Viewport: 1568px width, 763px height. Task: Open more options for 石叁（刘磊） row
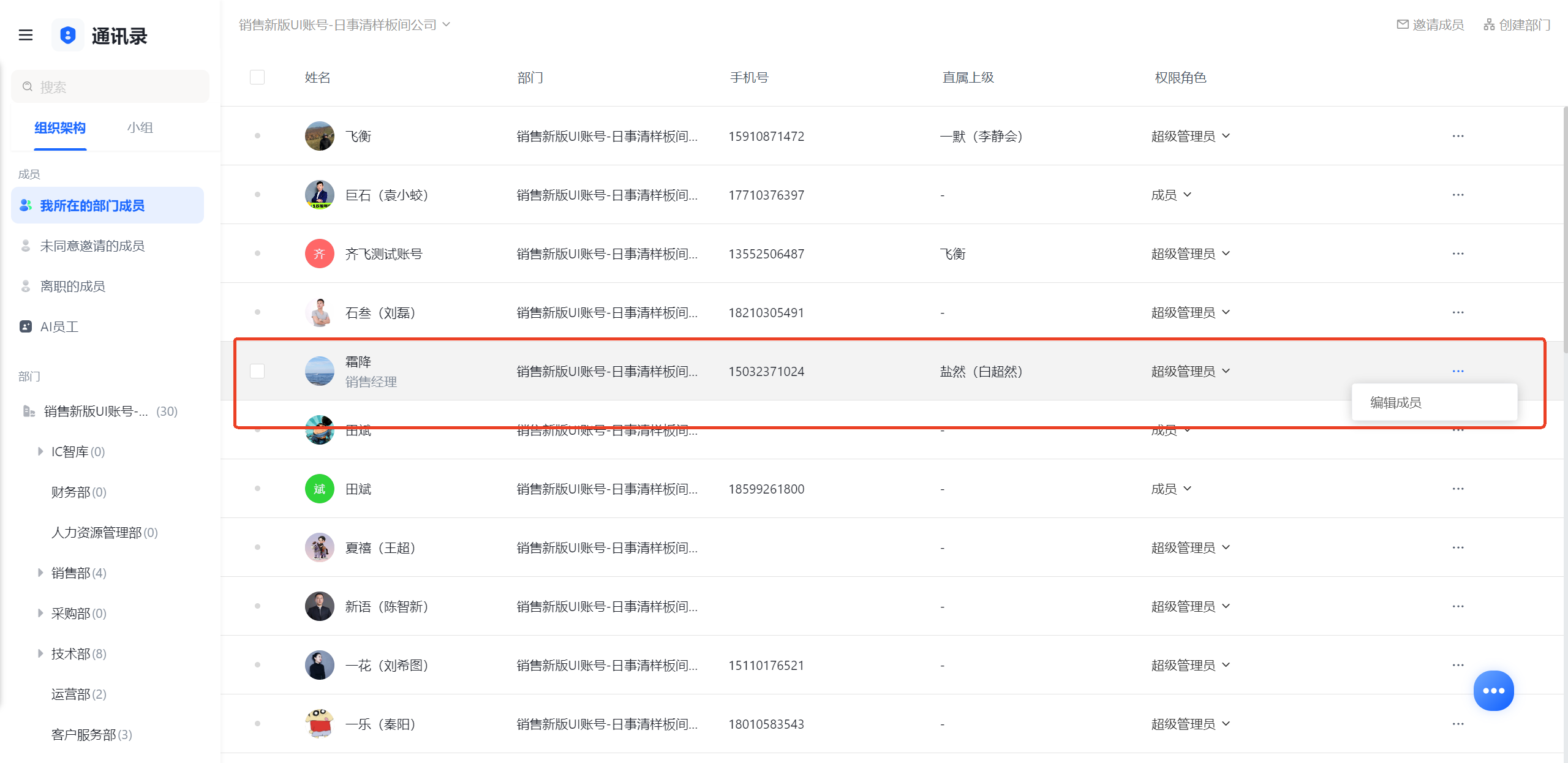click(x=1458, y=312)
